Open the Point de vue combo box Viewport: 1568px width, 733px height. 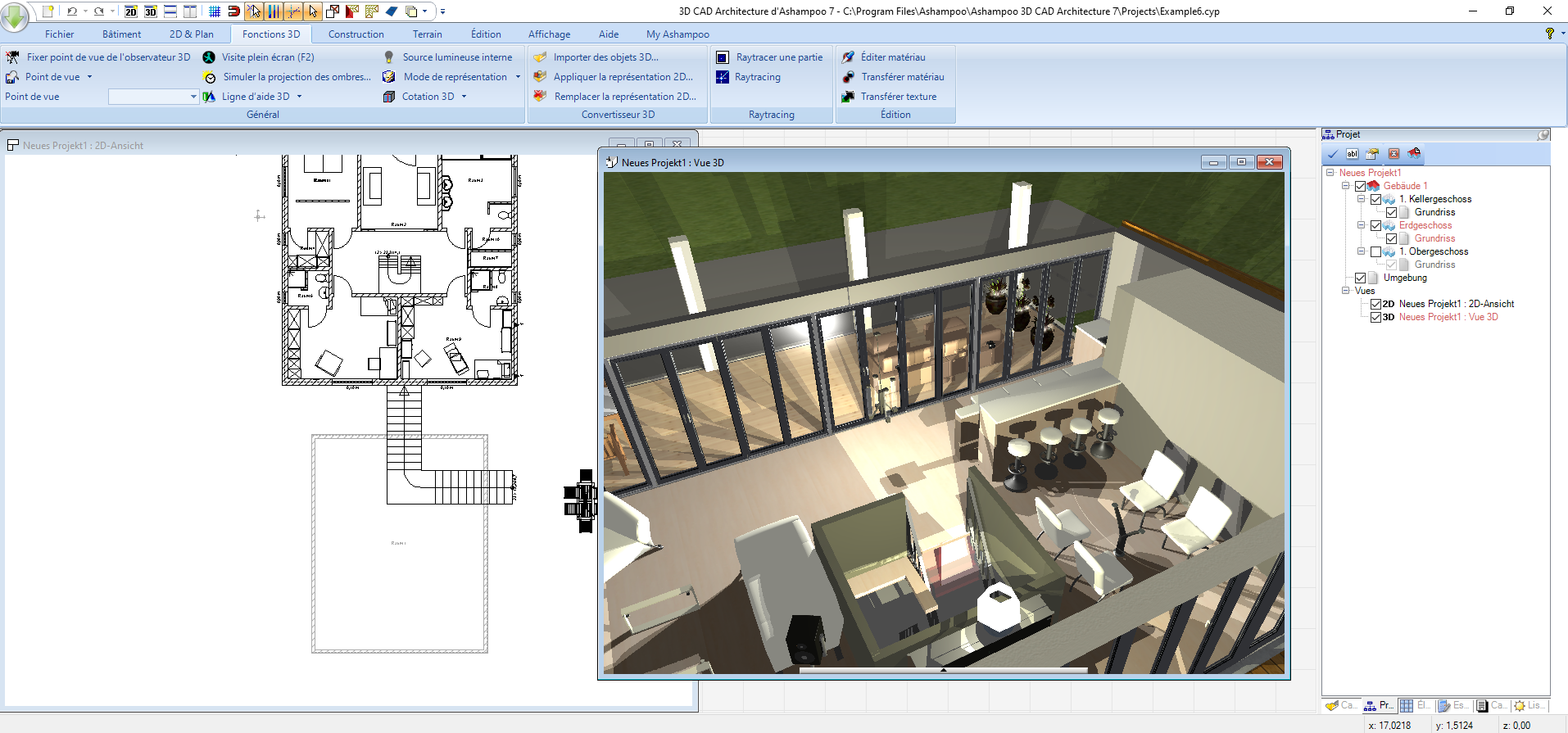[153, 97]
